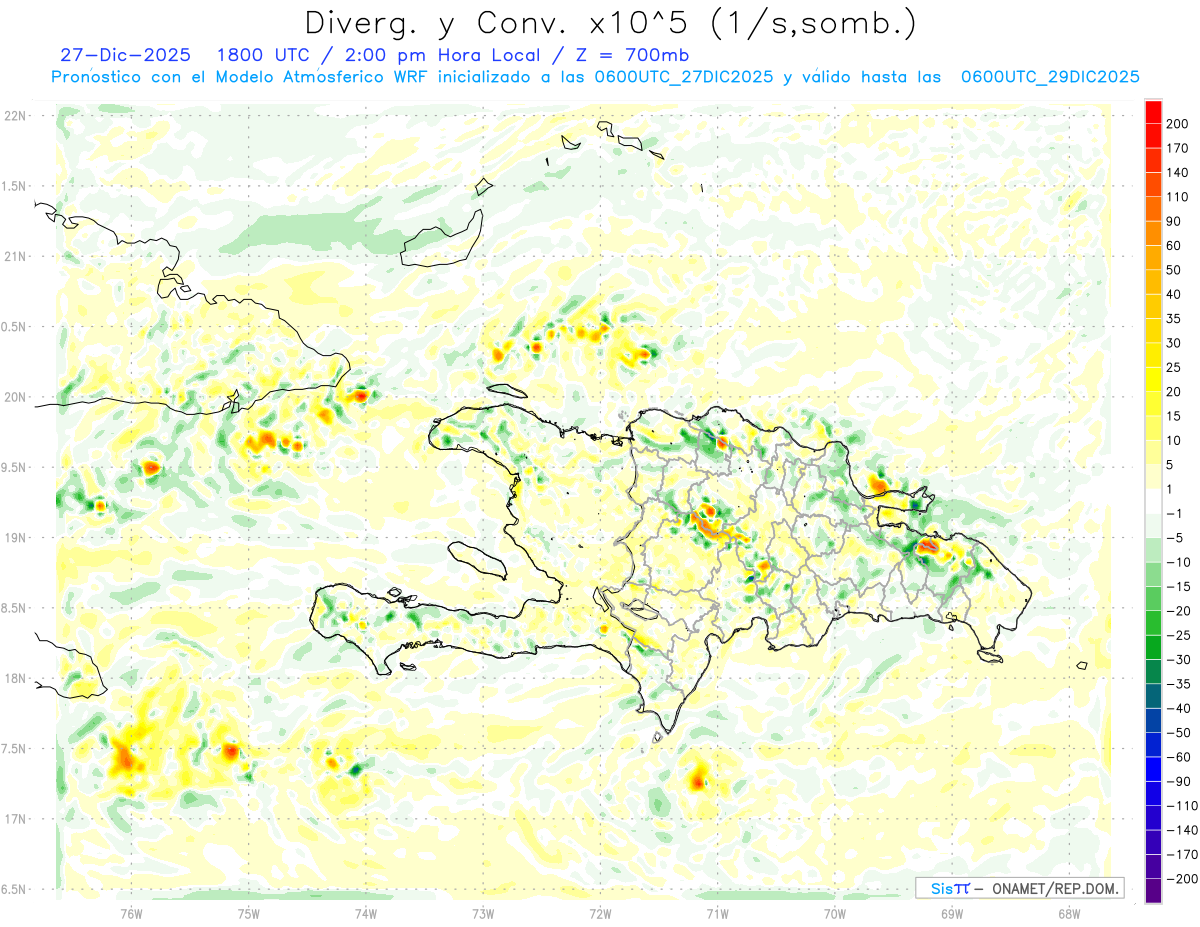Click the "9.5N" latitude label

point(15,467)
